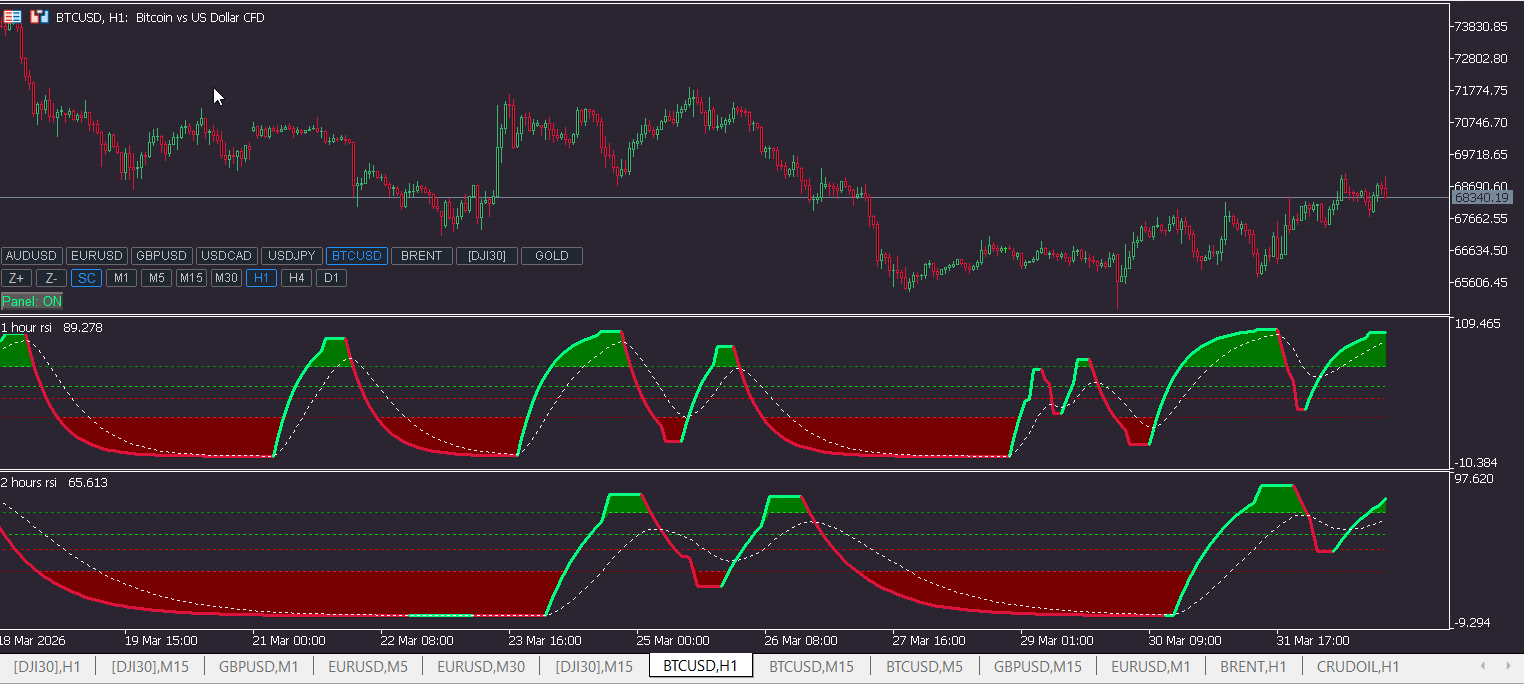1524x684 pixels.
Task: Load the GOLD symbol chart
Action: pos(552,256)
